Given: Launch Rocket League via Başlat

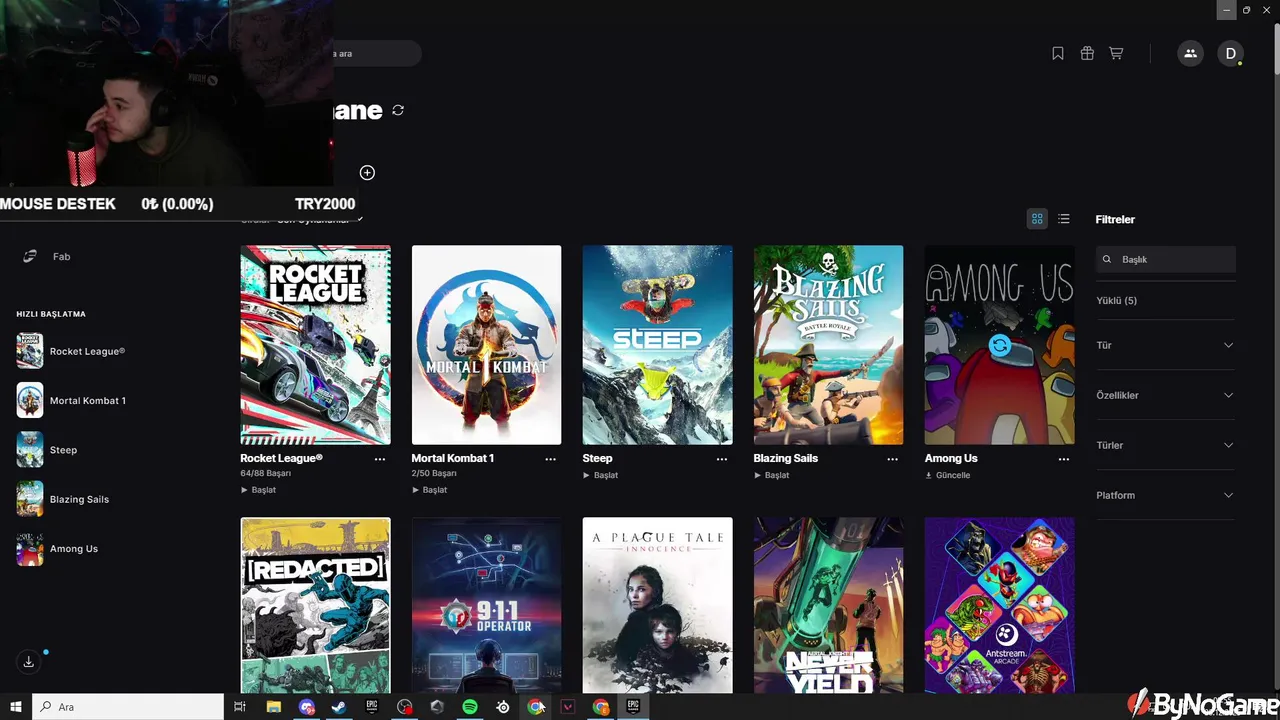Looking at the screenshot, I should coord(258,490).
